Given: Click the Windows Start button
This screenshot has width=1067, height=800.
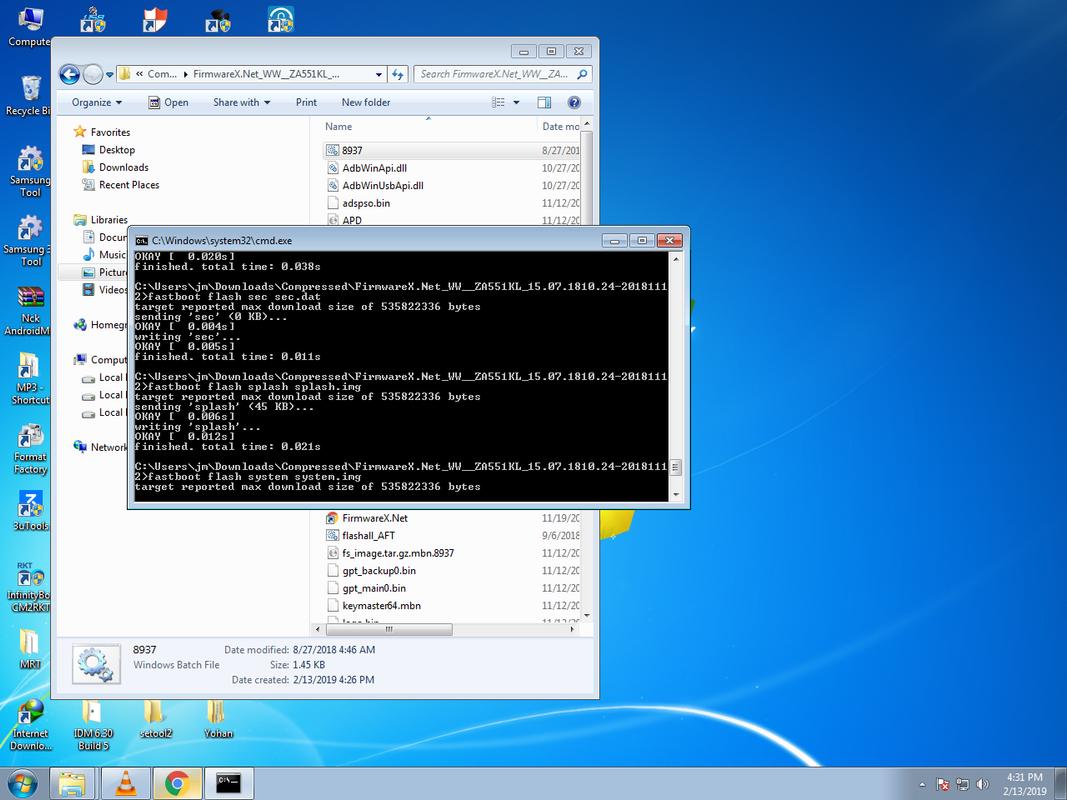Looking at the screenshot, I should [22, 784].
